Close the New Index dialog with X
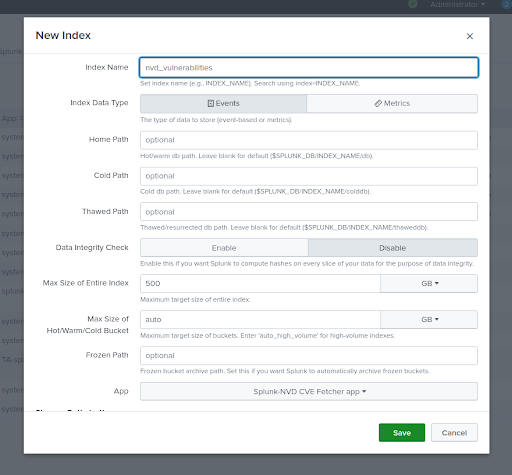512x475 pixels. [x=470, y=36]
